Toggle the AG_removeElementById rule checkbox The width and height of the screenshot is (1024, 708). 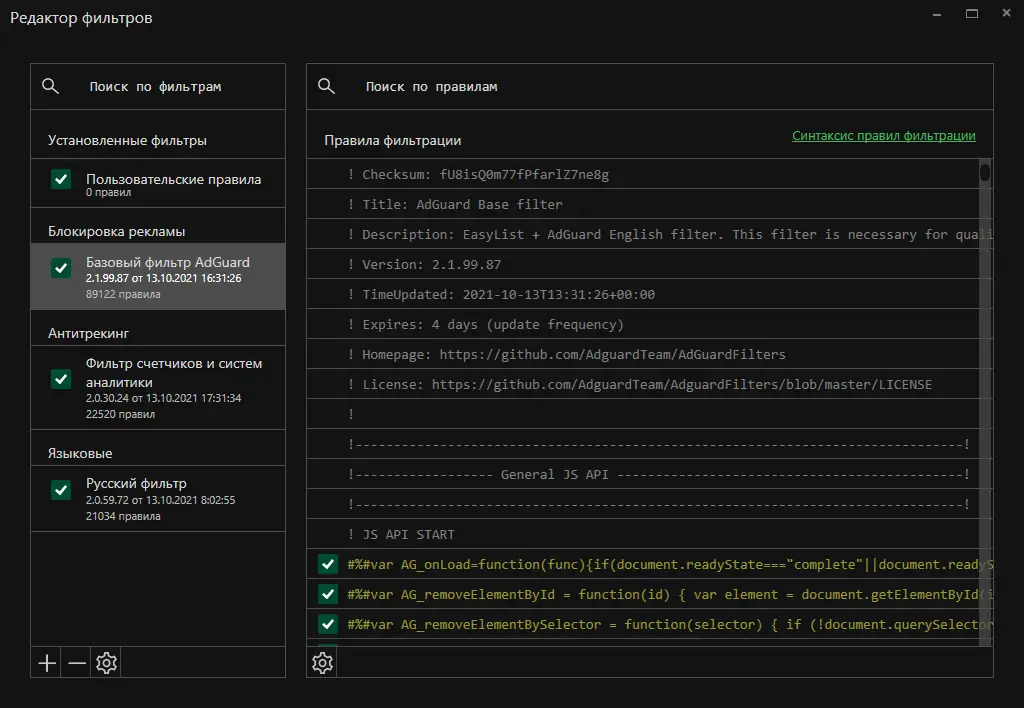click(x=328, y=594)
